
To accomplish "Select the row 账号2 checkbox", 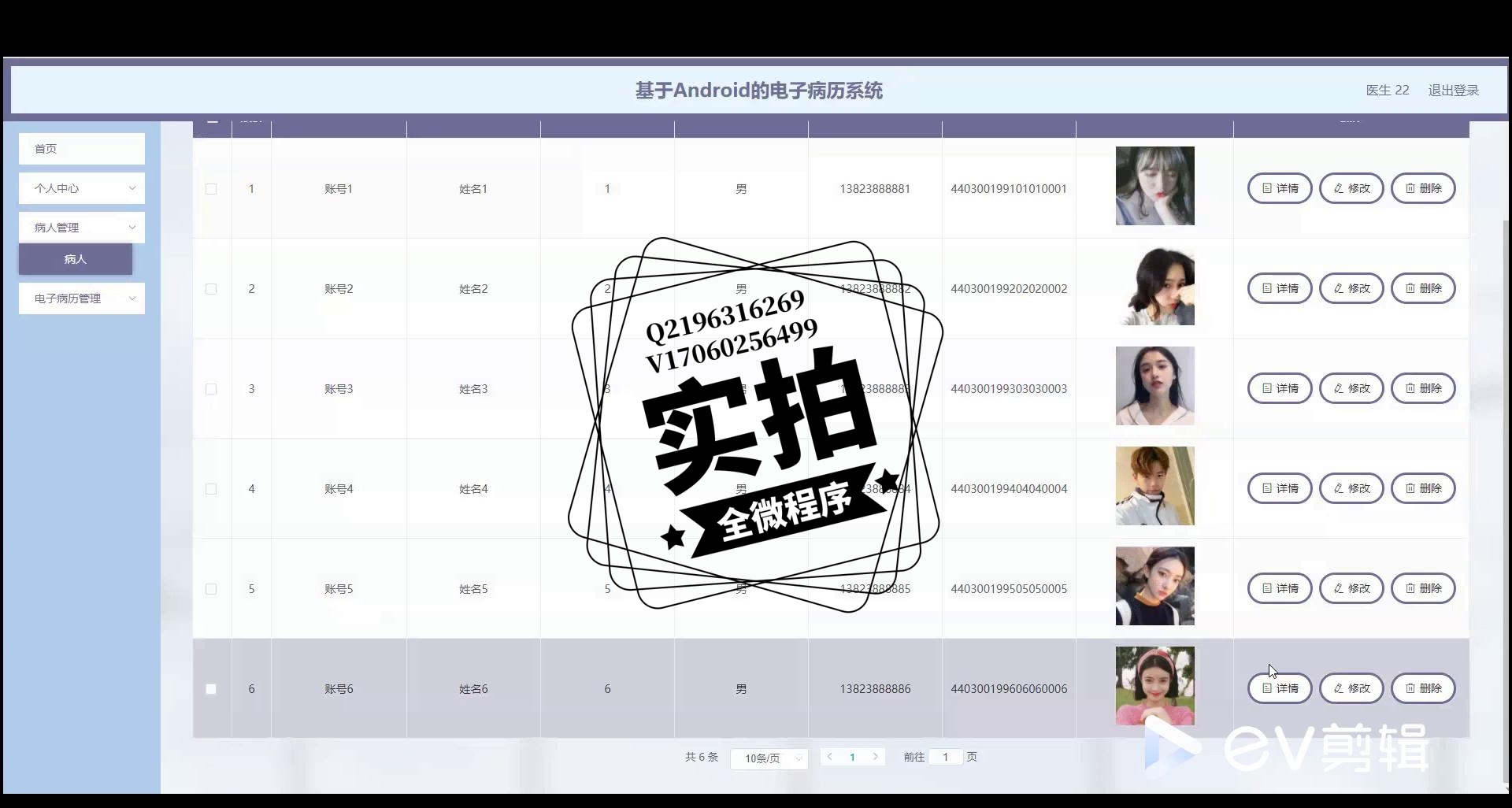I will tap(211, 289).
